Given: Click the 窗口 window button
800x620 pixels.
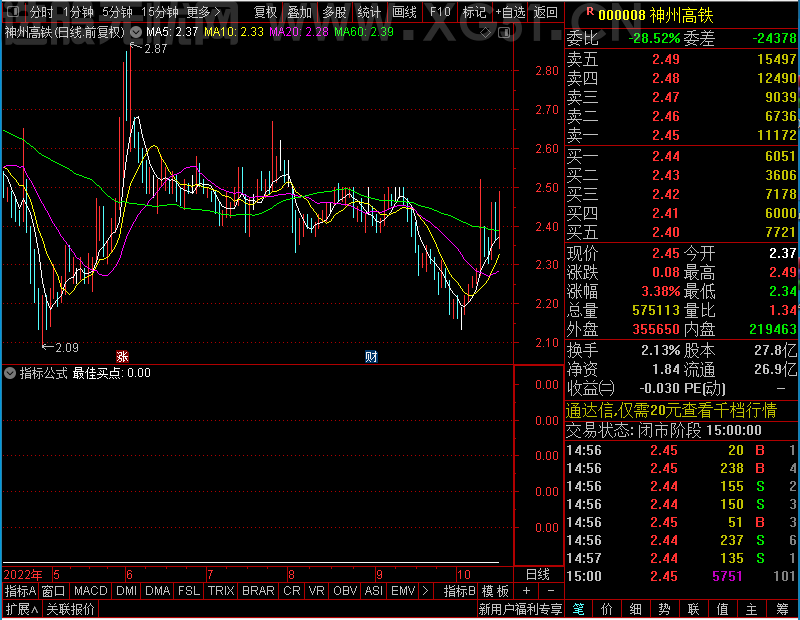Looking at the screenshot, I should 53,591.
